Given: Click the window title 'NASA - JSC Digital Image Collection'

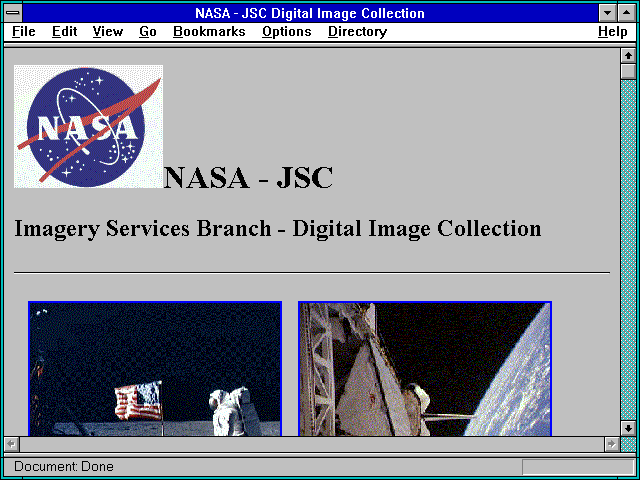Looking at the screenshot, I should coord(310,13).
